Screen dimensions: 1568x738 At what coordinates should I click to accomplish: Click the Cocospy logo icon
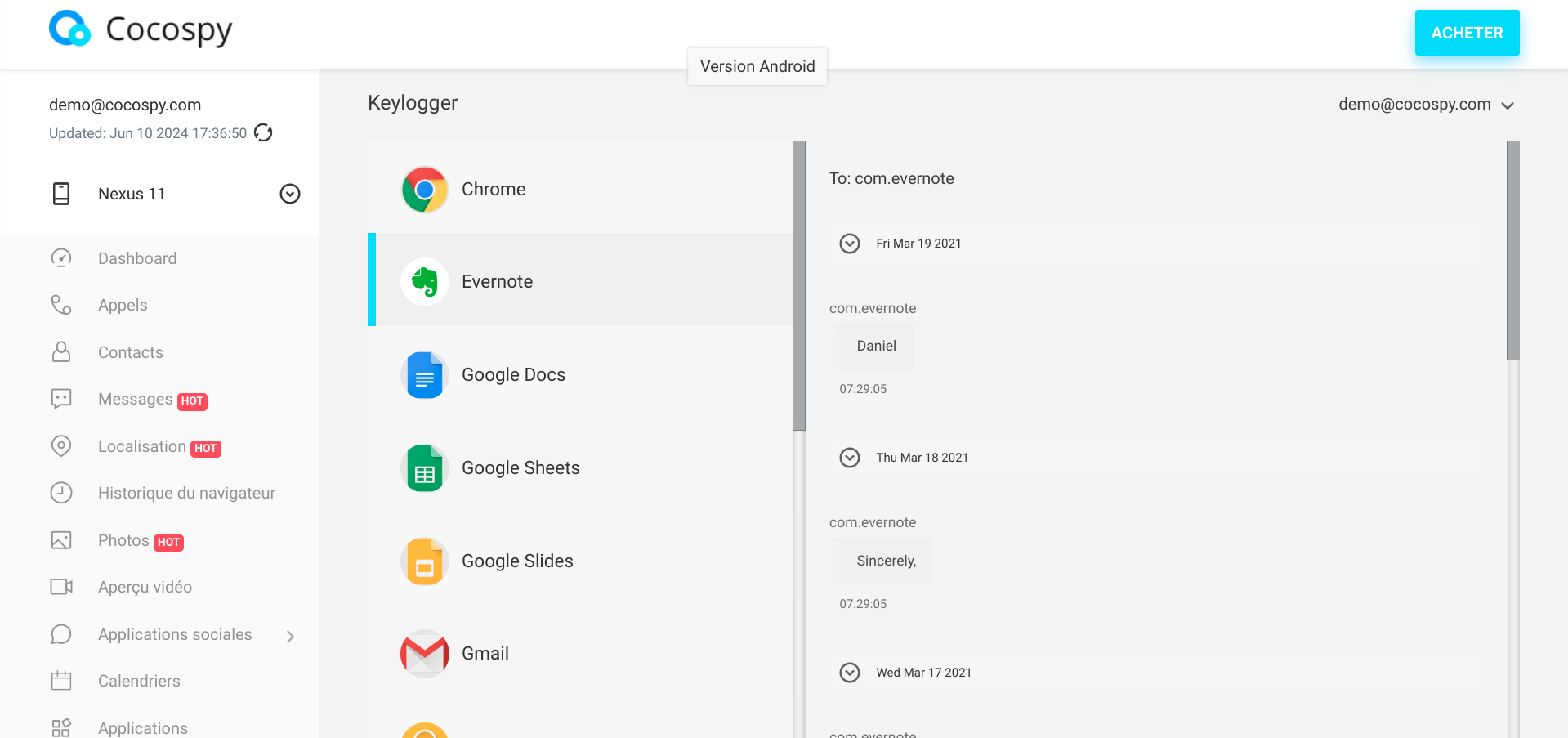[69, 29]
